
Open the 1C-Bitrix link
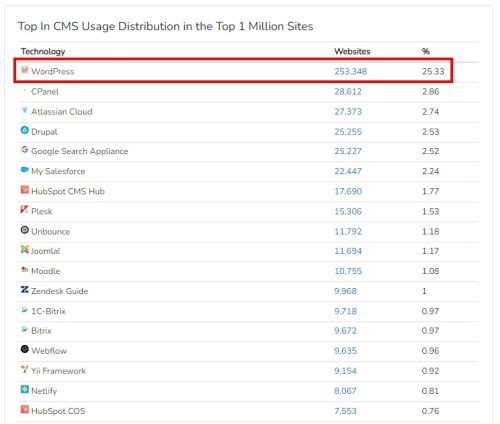[x=48, y=311]
